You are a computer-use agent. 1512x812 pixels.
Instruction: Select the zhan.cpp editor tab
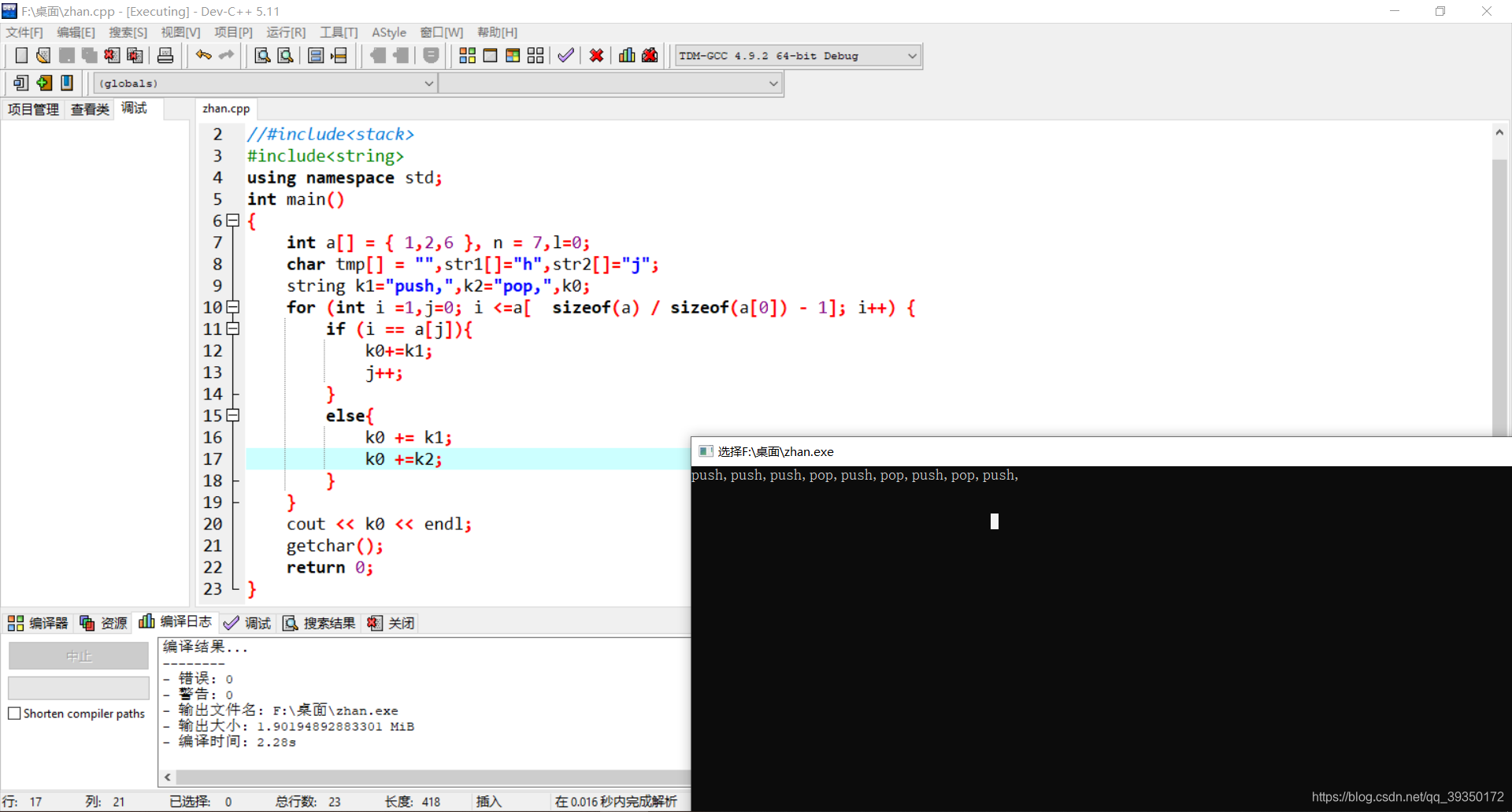[x=226, y=109]
